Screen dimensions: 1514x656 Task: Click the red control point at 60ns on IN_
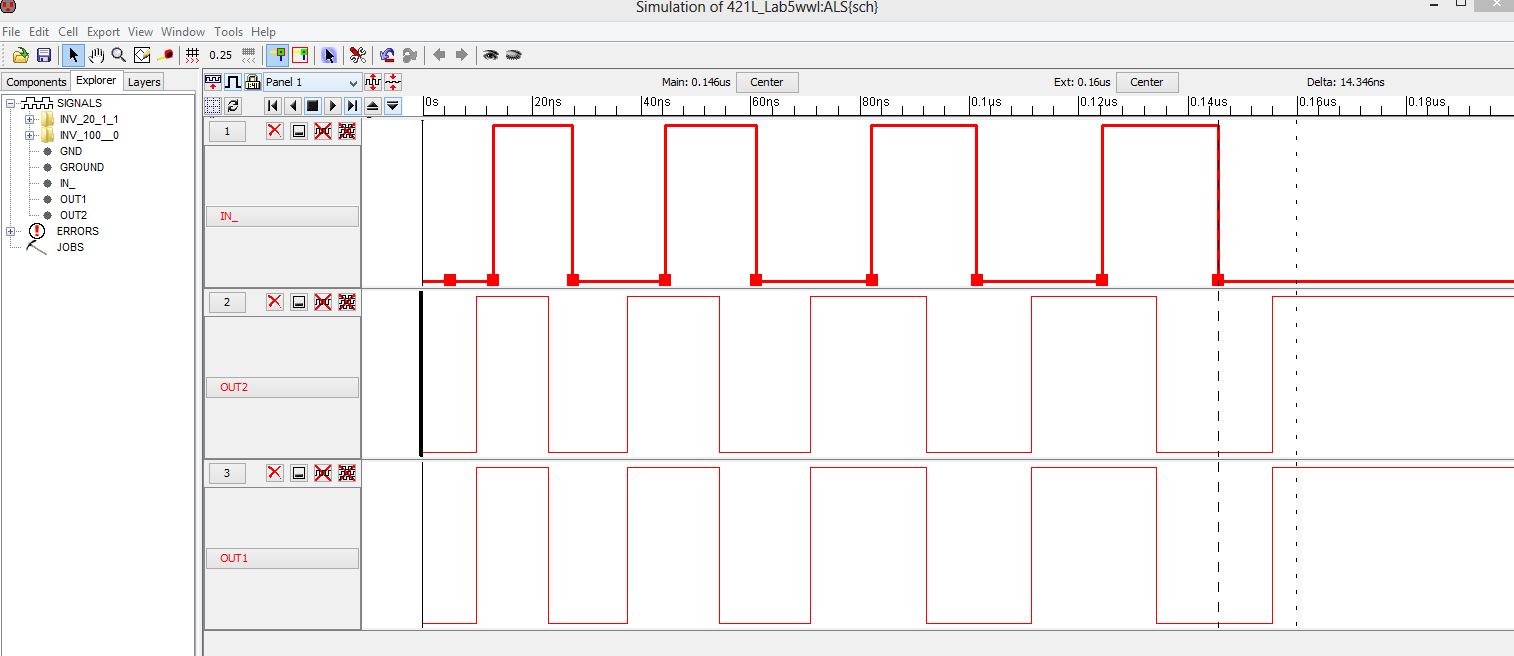tap(756, 280)
